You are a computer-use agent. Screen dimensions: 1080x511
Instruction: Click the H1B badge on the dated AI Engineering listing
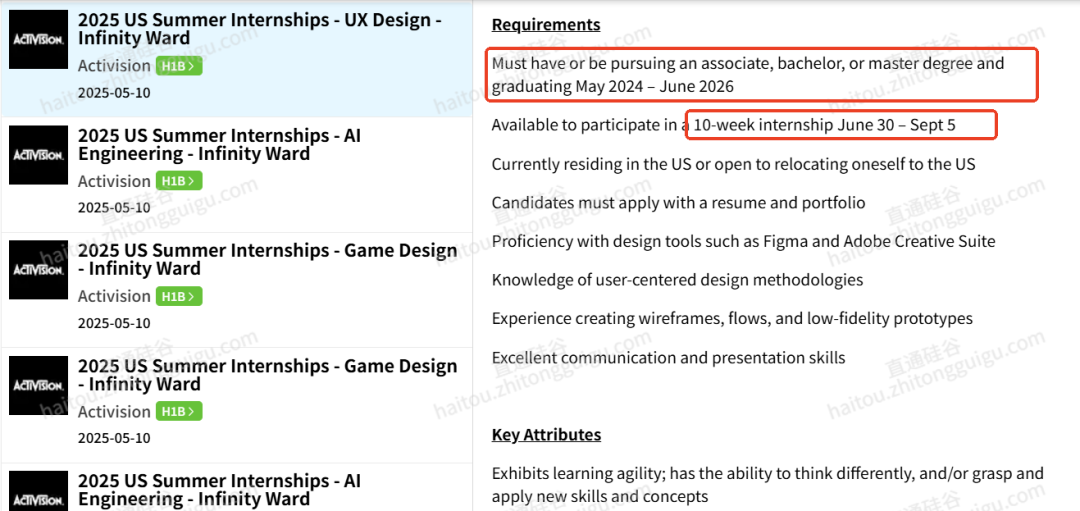click(179, 181)
